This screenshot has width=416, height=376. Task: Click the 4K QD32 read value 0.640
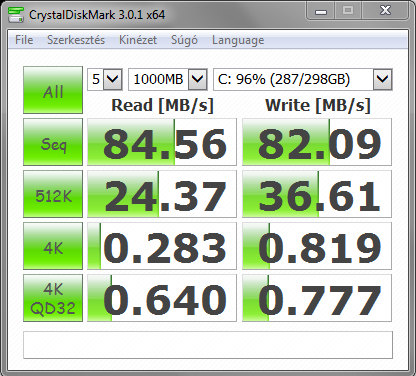162,298
